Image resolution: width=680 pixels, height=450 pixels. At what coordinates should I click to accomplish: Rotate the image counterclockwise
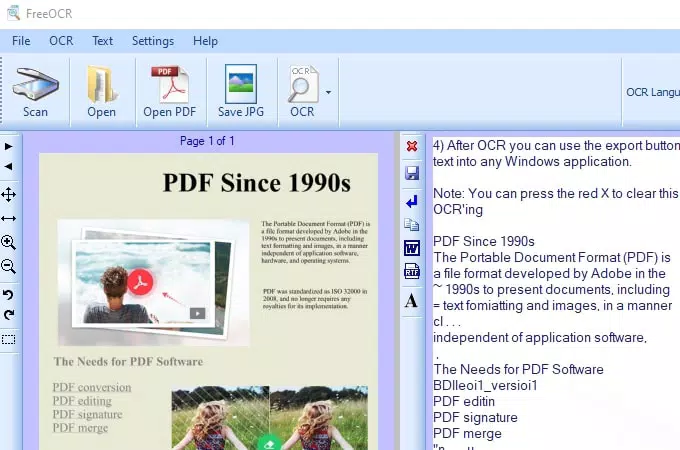coord(8,295)
